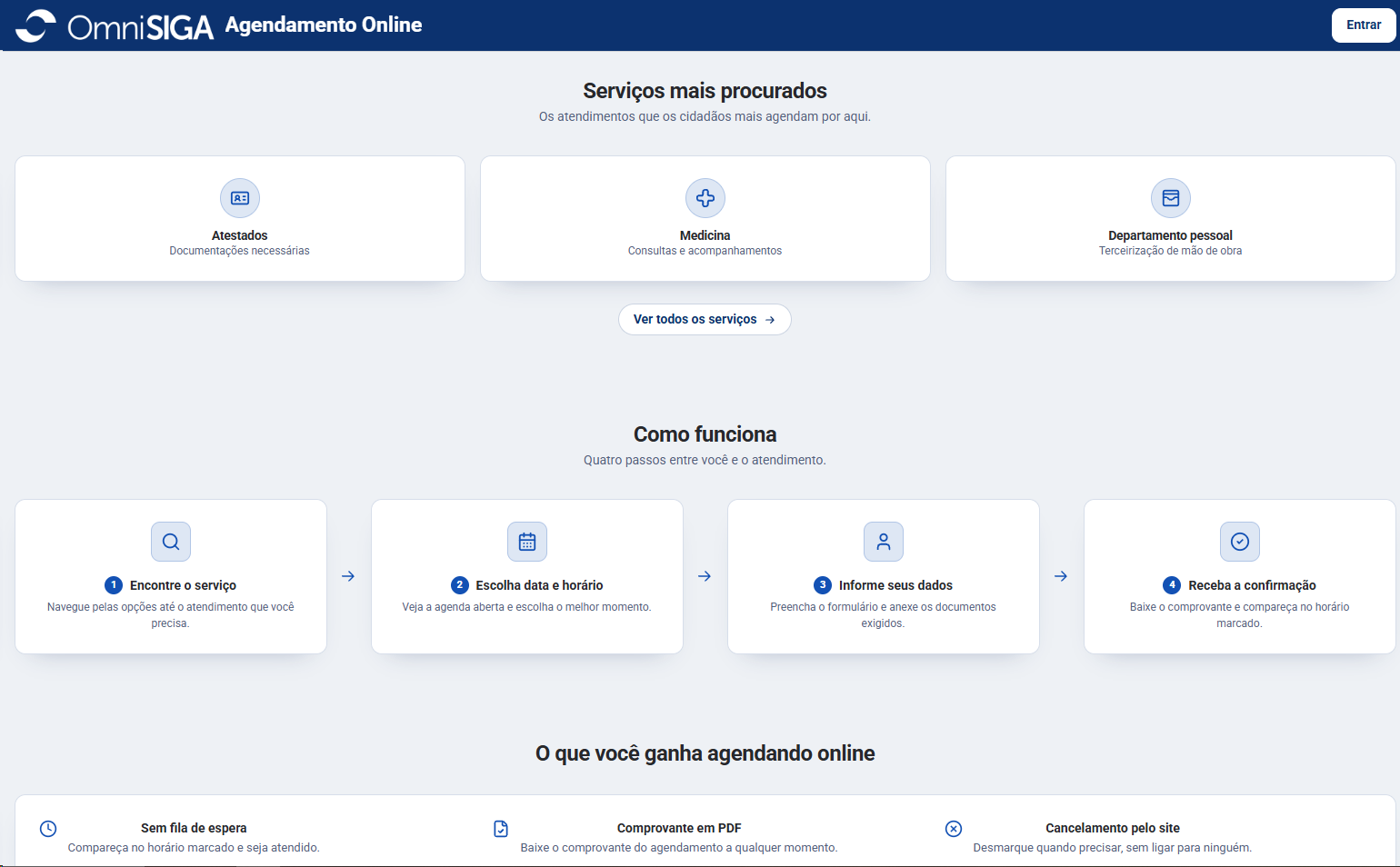
Task: Open the Medicina service card title
Action: (705, 235)
